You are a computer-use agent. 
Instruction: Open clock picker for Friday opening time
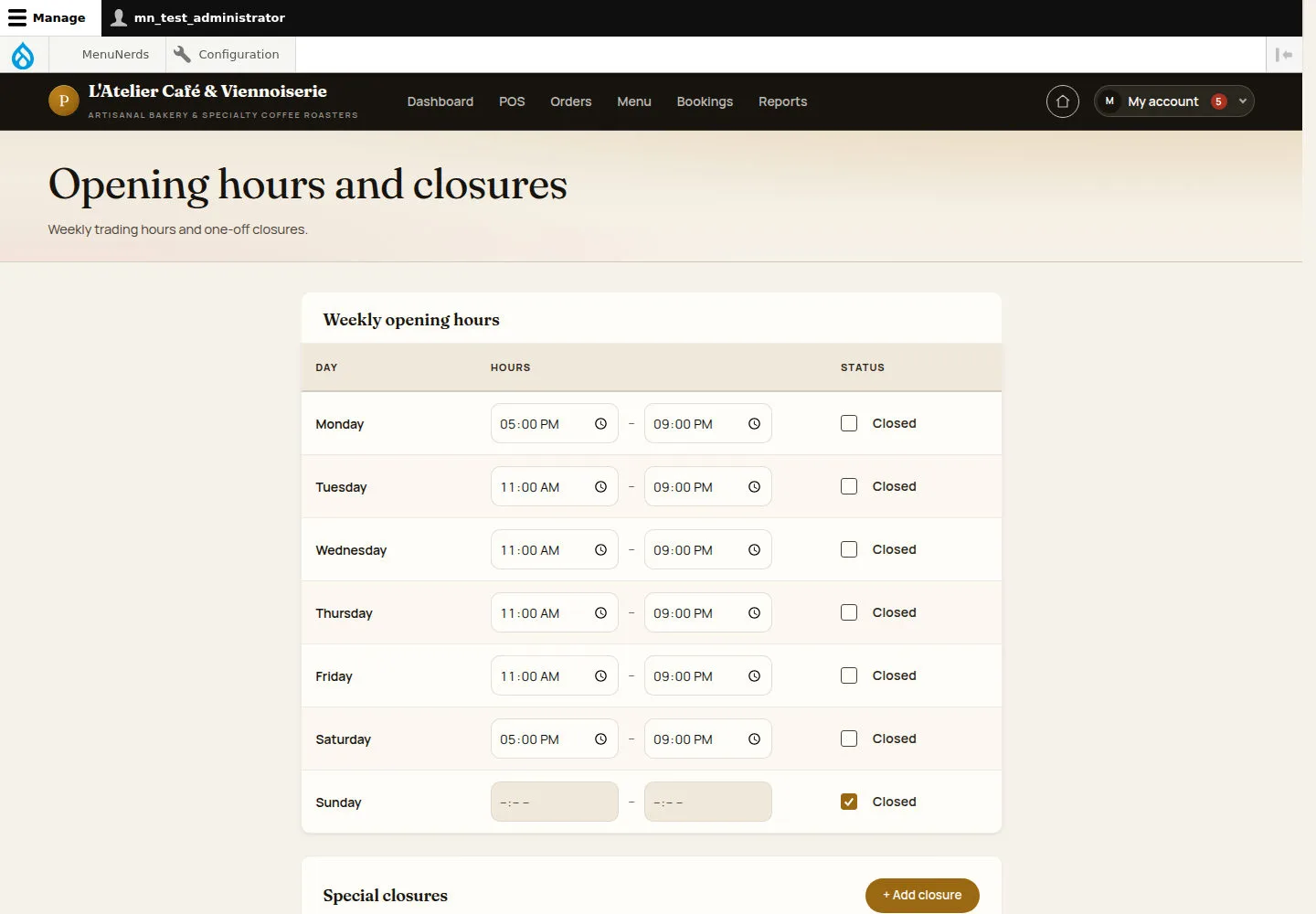coord(600,676)
